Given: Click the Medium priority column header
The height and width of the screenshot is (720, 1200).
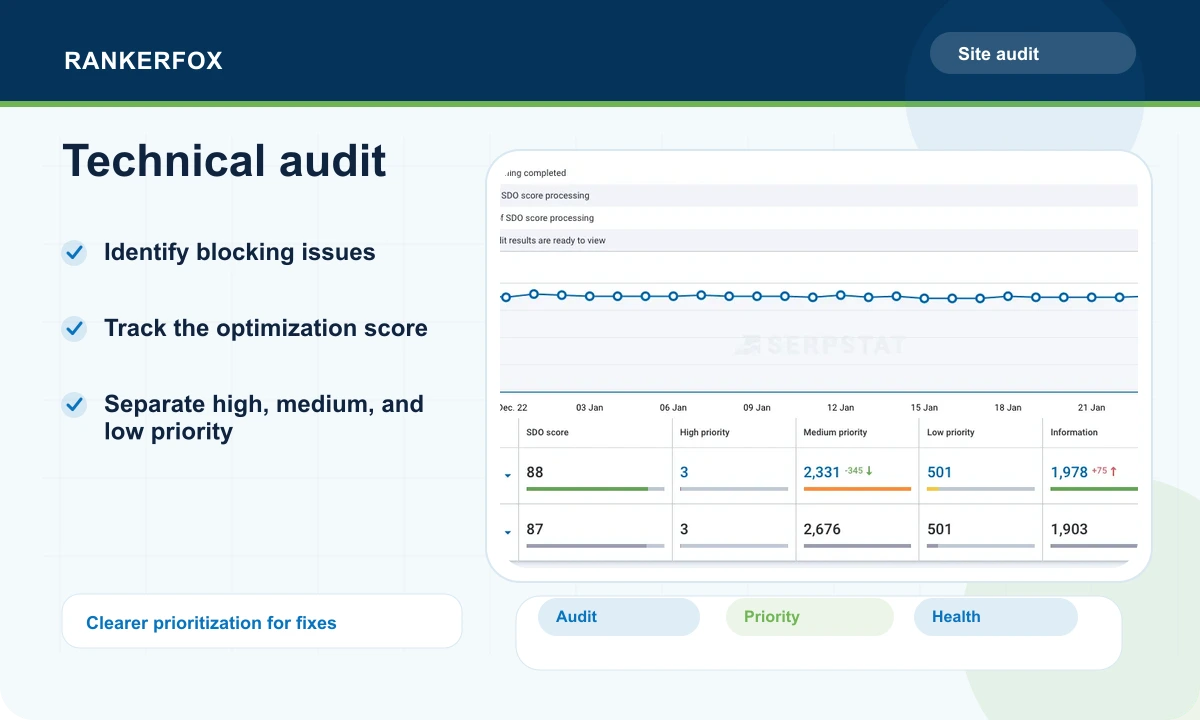Looking at the screenshot, I should pos(835,433).
